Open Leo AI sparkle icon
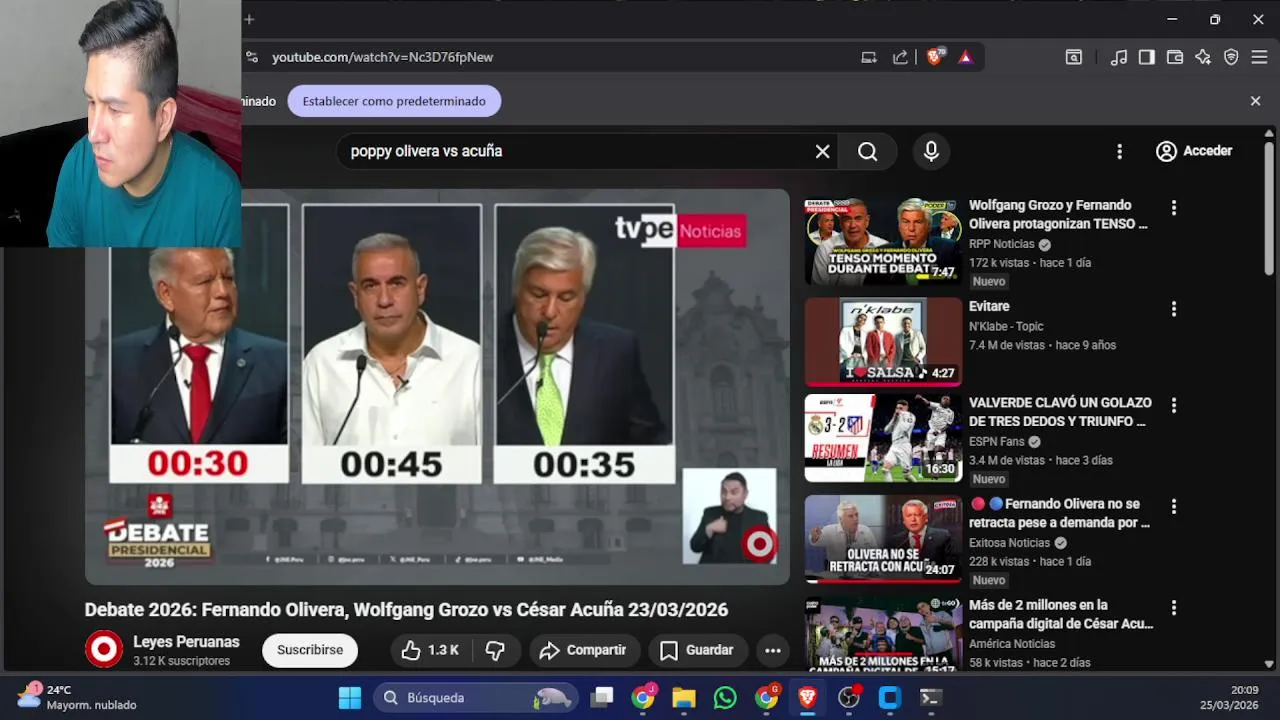Viewport: 1280px width, 720px height. click(1203, 57)
